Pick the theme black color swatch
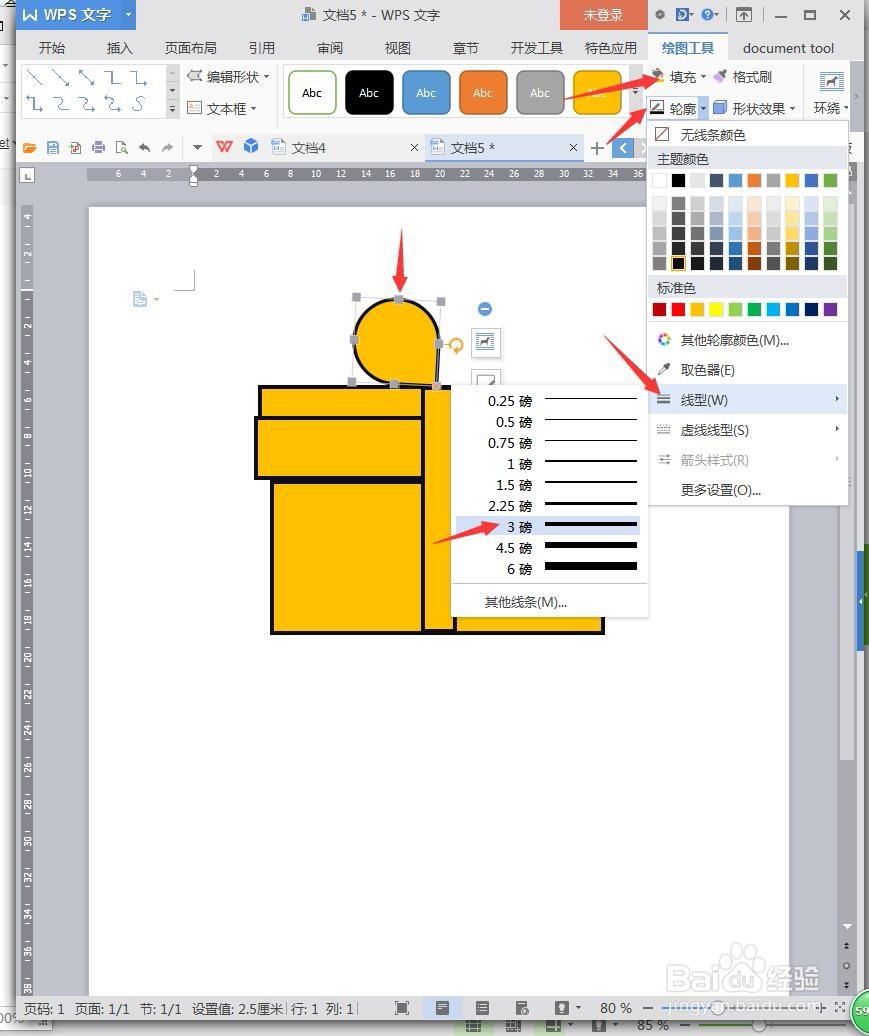 coord(678,180)
